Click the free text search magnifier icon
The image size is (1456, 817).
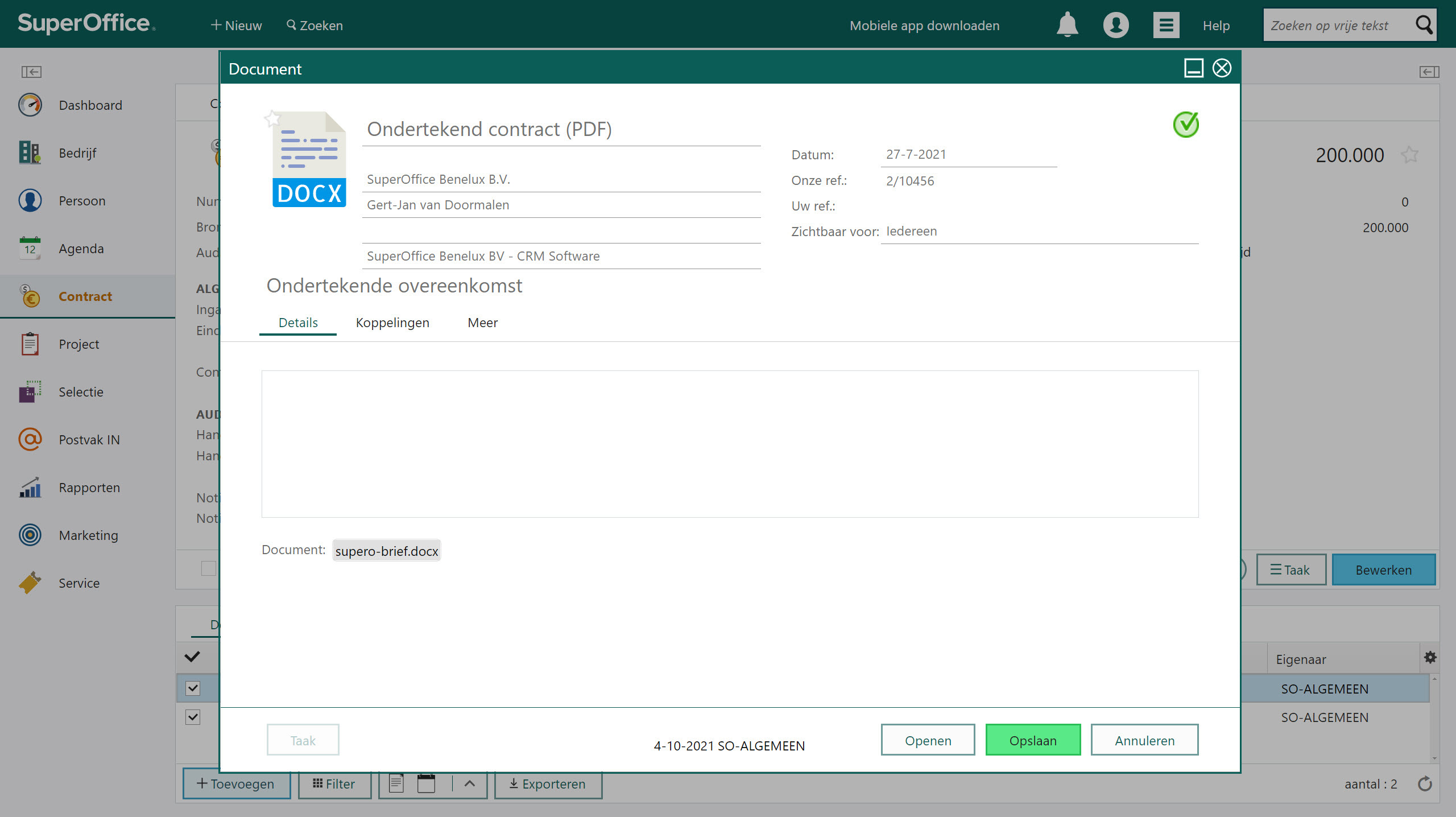(1424, 25)
